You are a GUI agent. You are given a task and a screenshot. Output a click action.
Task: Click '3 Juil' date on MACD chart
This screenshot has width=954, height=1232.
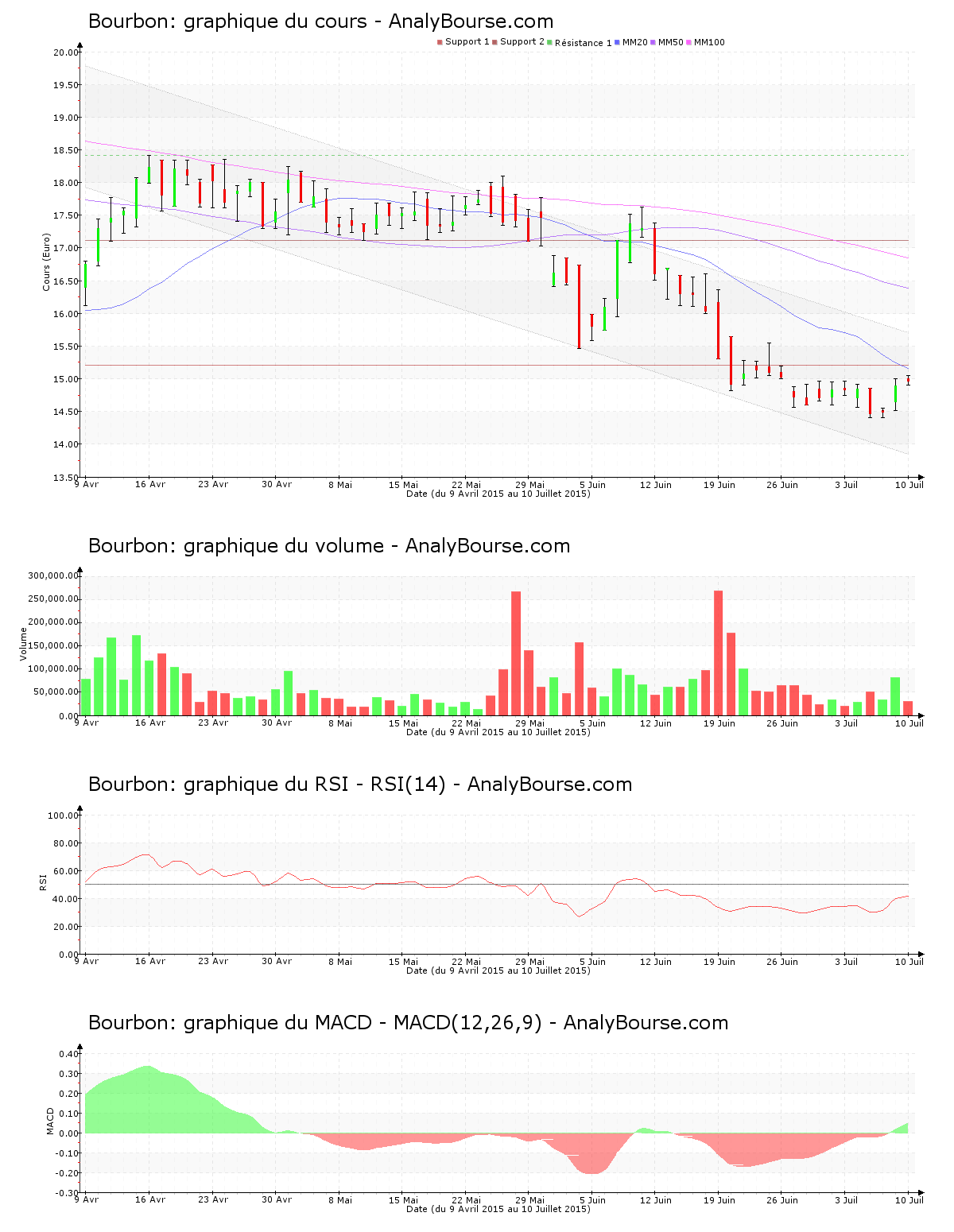(x=847, y=1200)
